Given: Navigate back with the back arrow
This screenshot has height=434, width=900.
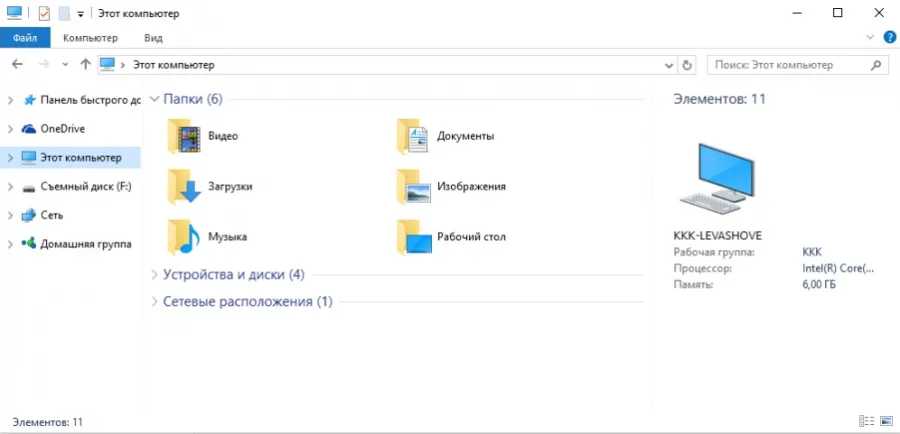Looking at the screenshot, I should tap(18, 64).
